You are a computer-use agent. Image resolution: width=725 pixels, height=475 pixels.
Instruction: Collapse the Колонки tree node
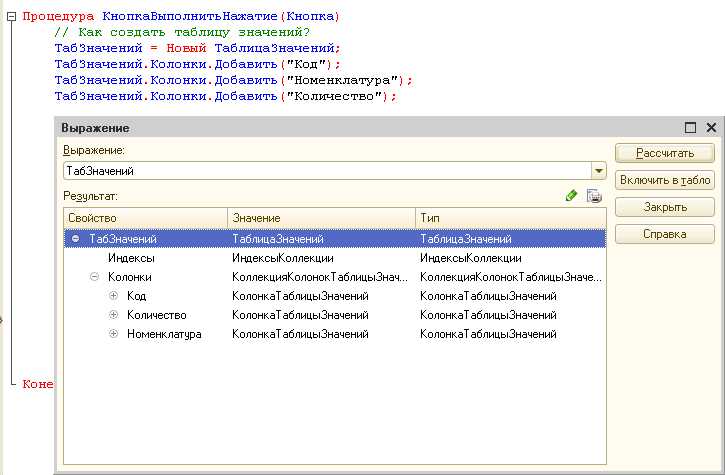pyautogui.click(x=94, y=277)
